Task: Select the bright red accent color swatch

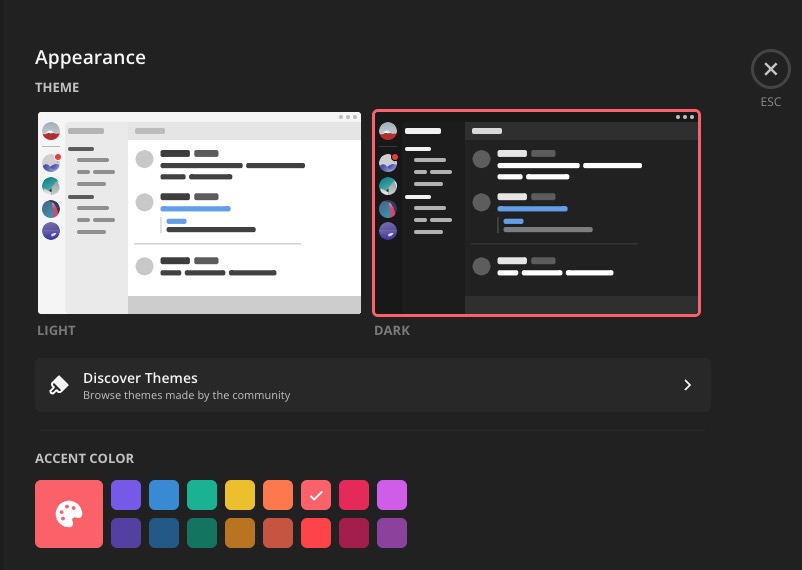Action: 316,532
